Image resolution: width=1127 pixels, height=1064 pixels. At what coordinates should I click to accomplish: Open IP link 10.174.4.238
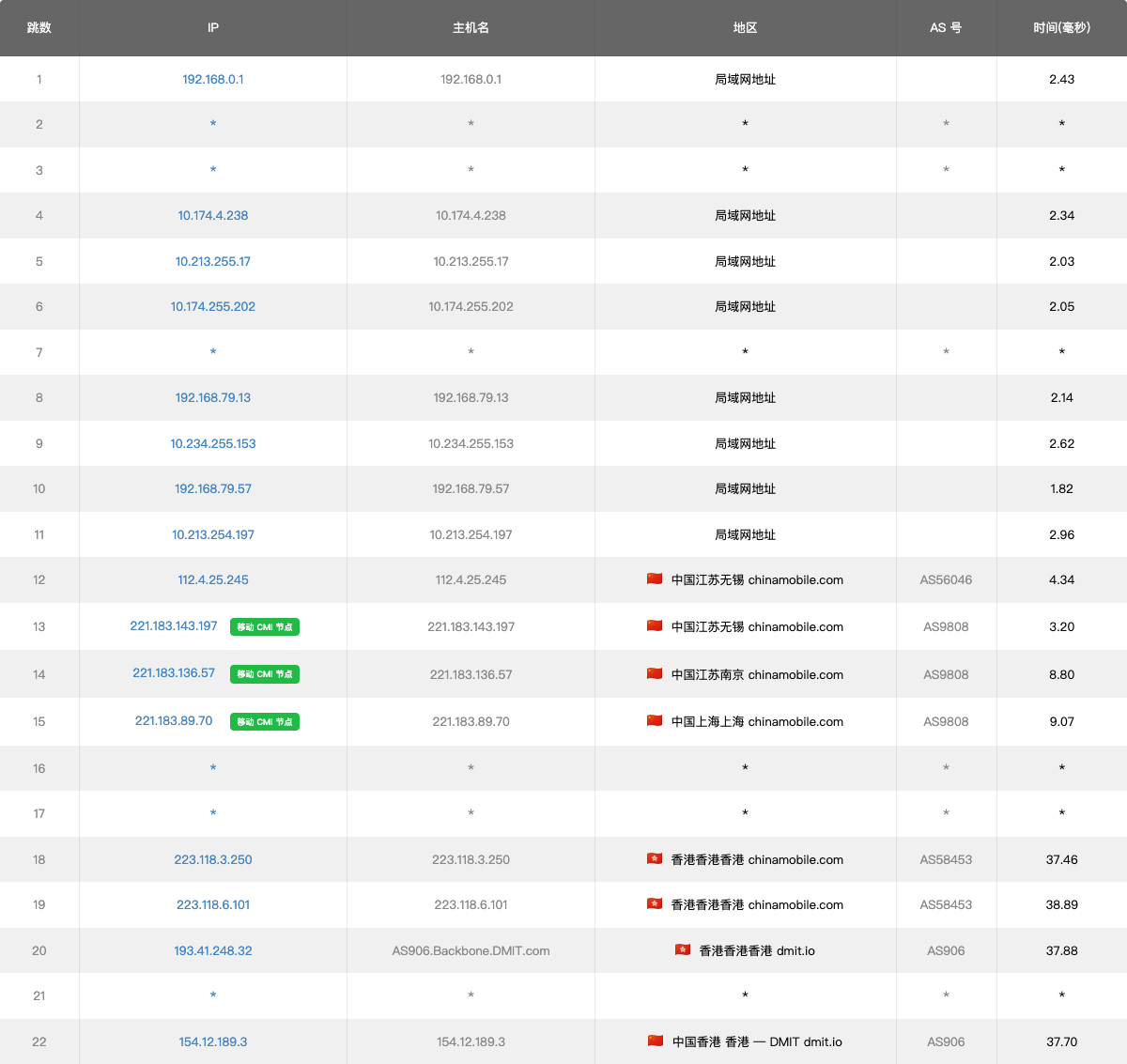click(213, 215)
